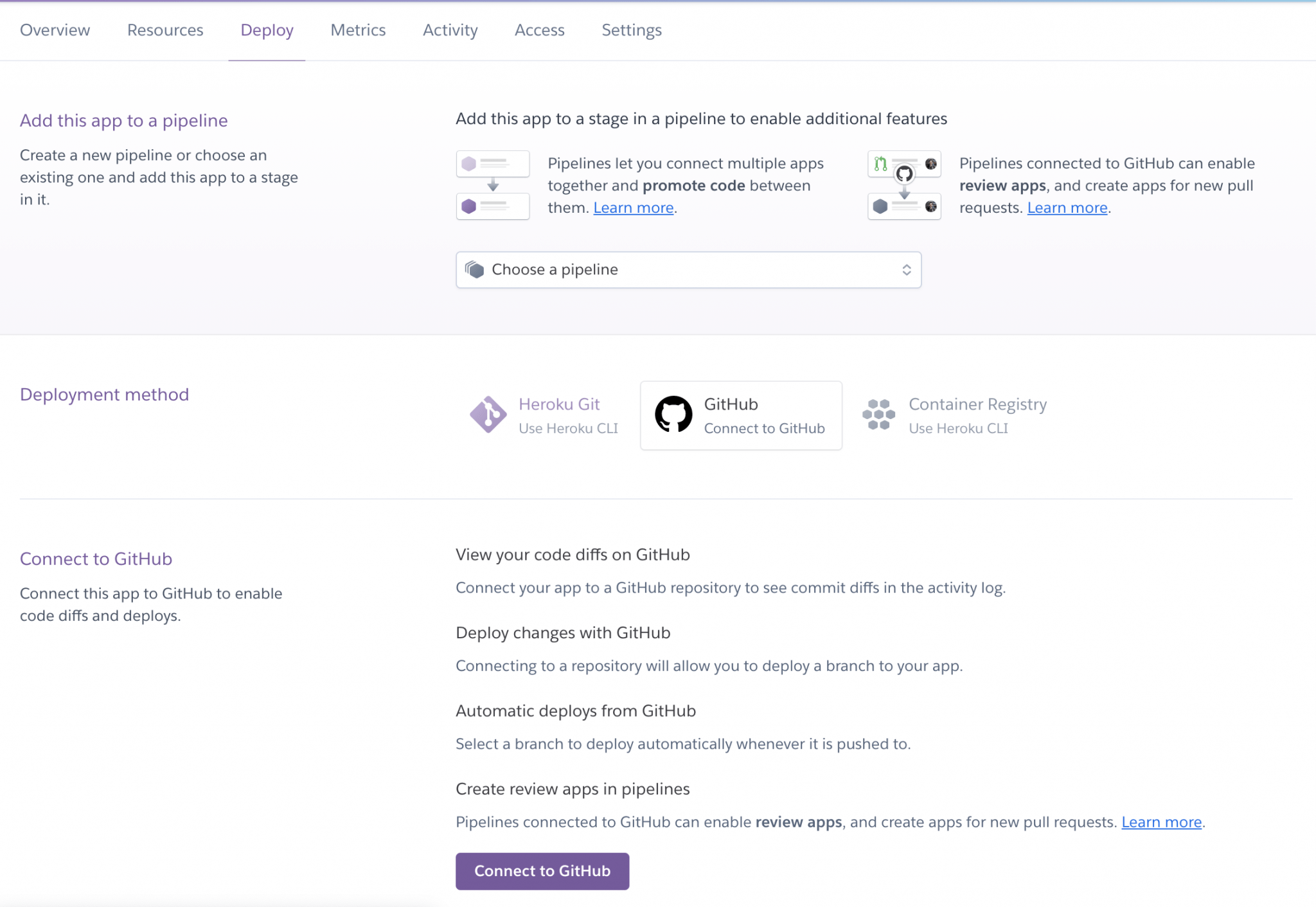Click the Learn more link under Create review apps
This screenshot has height=907, width=1316.
[1162, 822]
